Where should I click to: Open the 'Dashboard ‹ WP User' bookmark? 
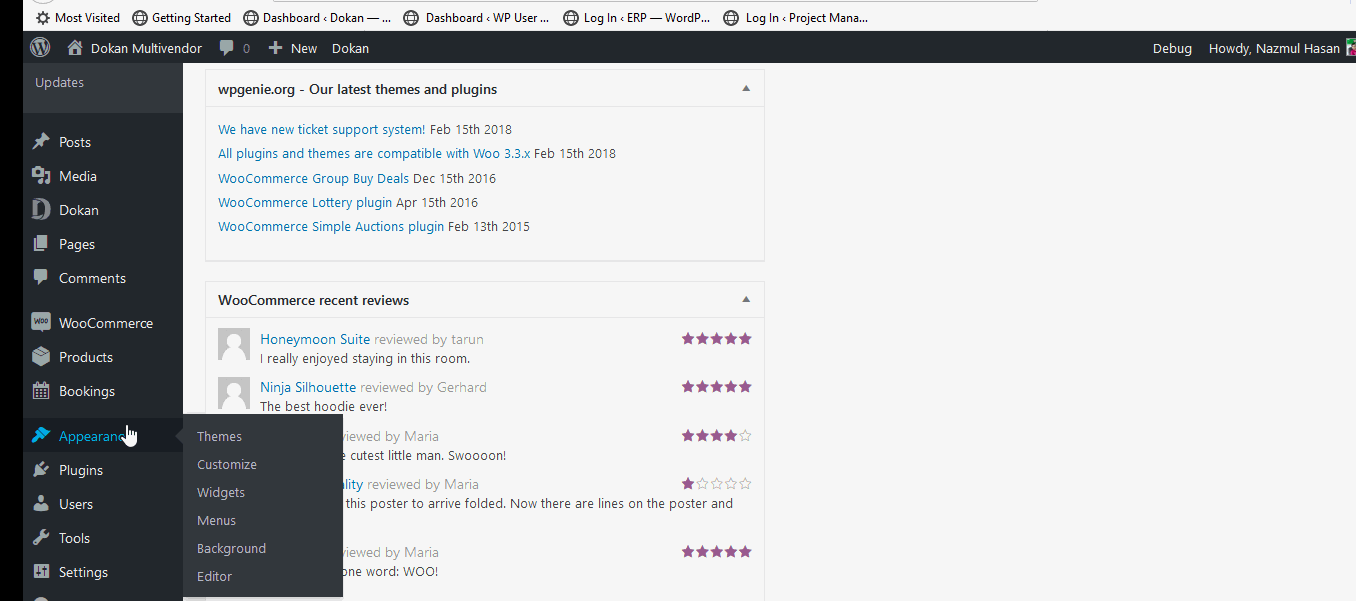[x=477, y=17]
